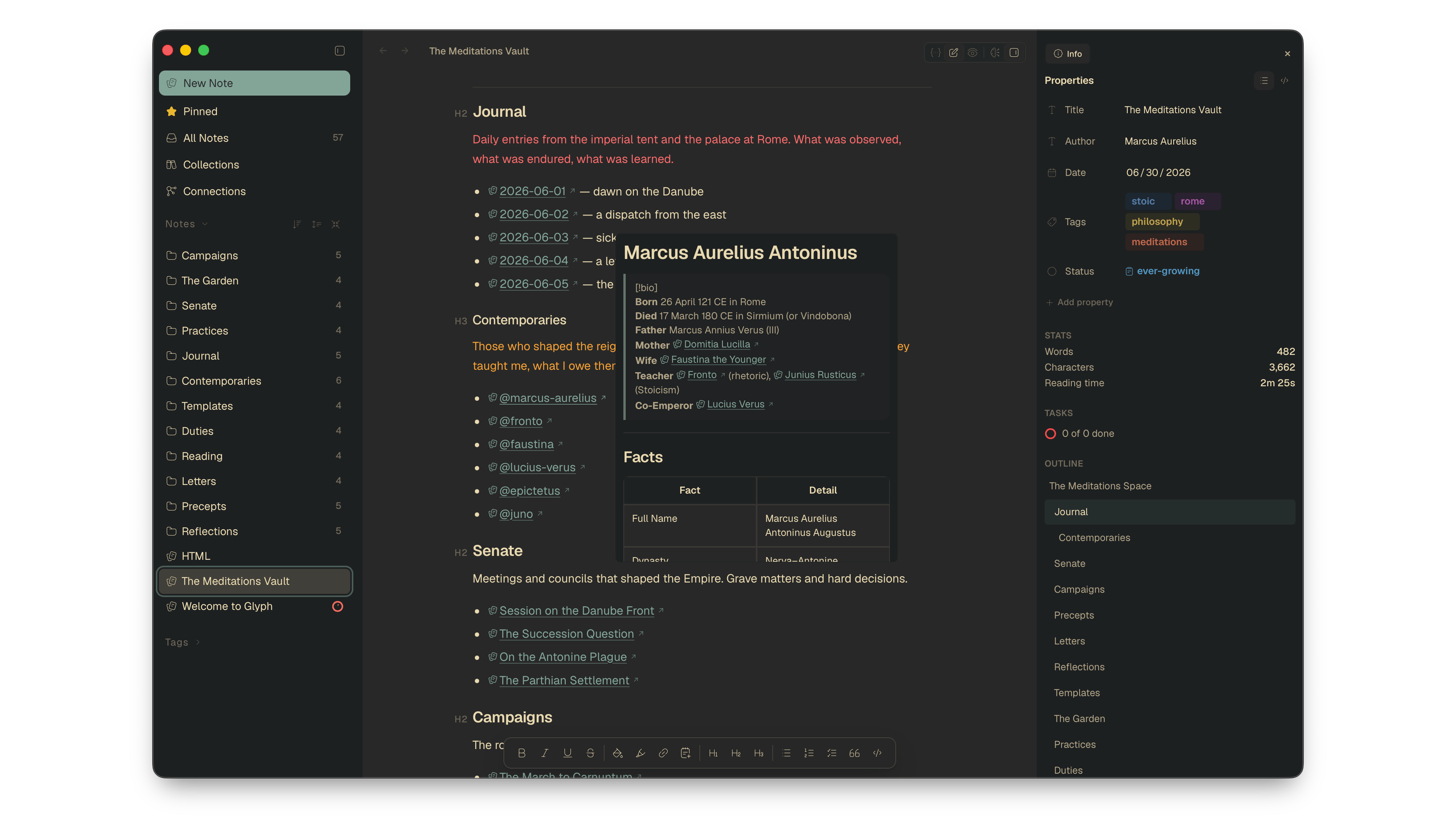
Task: Expand the Tags section in sidebar
Action: click(197, 642)
